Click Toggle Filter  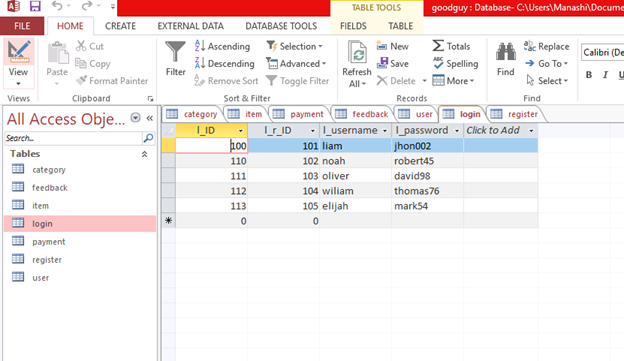pos(298,81)
